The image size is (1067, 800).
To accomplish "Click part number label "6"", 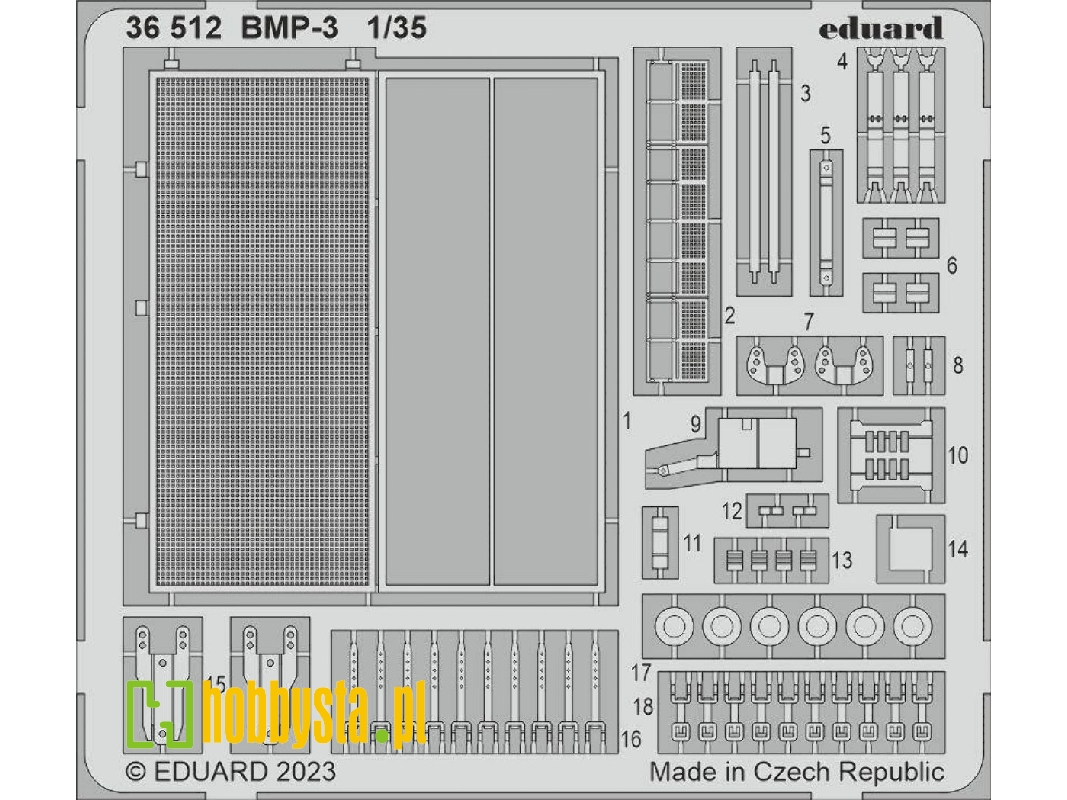I will (x=952, y=265).
